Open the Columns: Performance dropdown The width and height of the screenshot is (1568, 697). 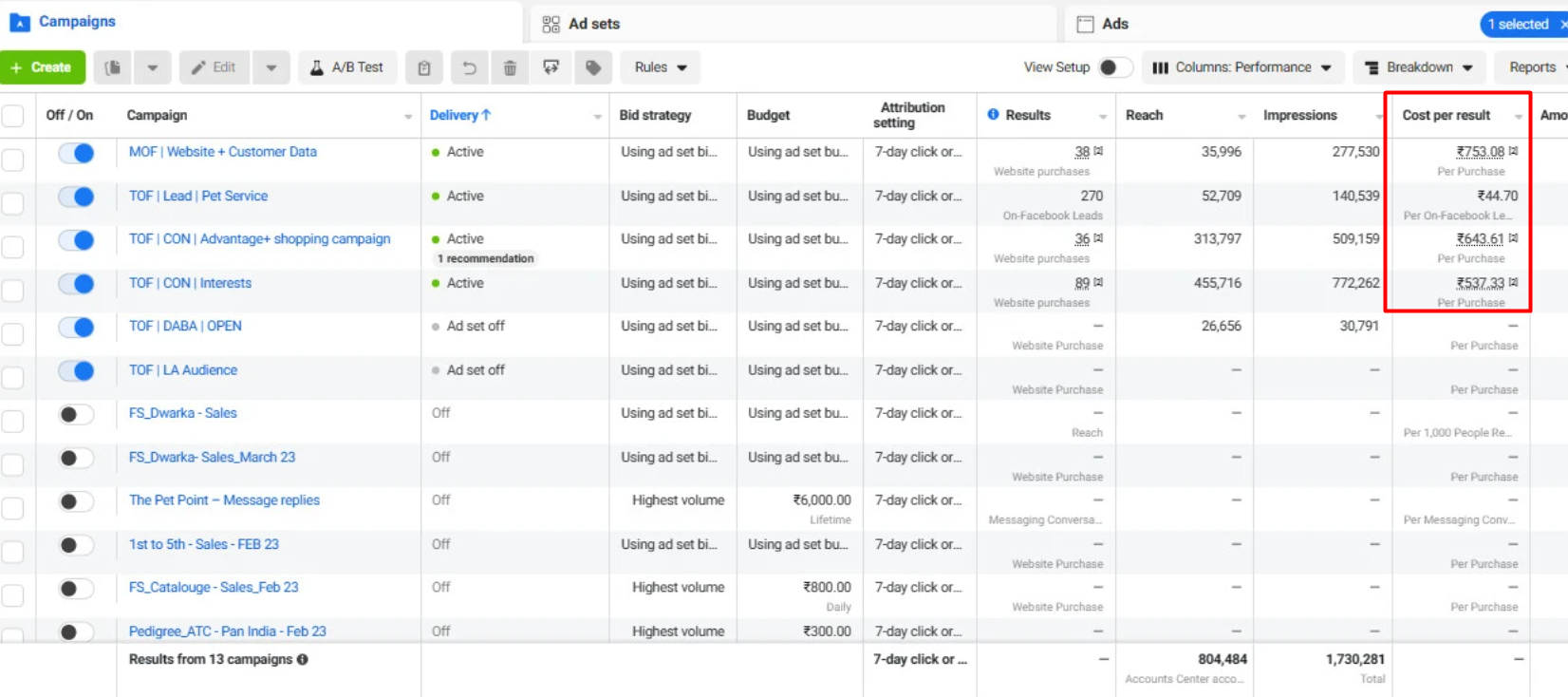(x=1242, y=67)
